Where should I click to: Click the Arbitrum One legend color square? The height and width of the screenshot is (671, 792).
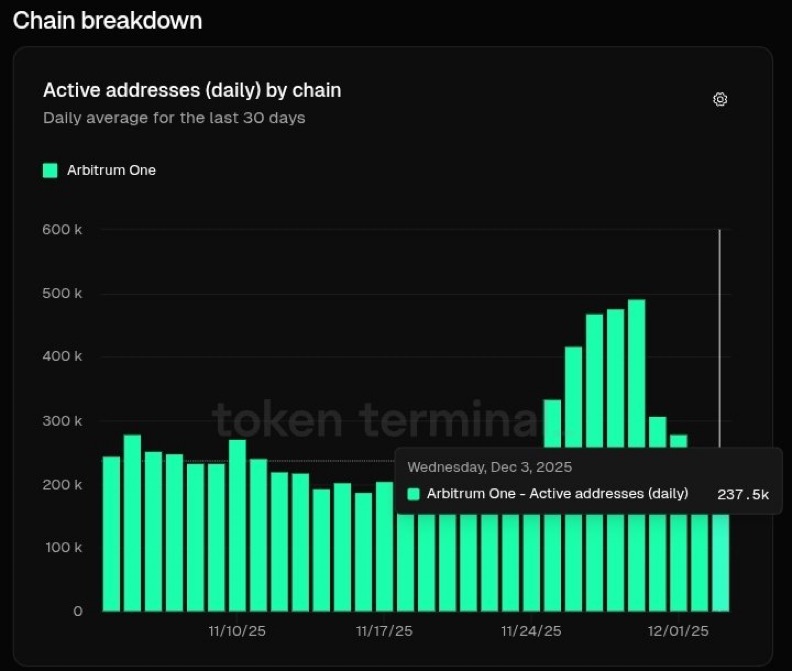click(x=50, y=170)
